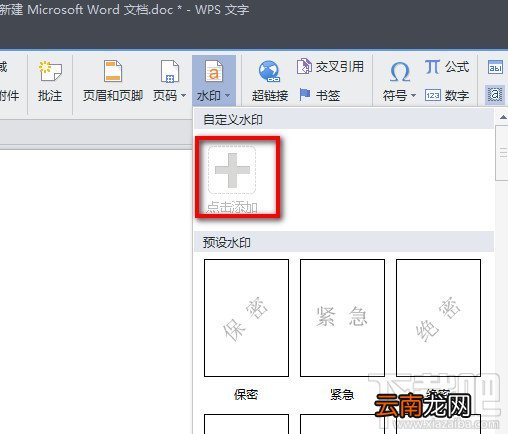Click the 预设水印 section header

[x=344, y=242]
